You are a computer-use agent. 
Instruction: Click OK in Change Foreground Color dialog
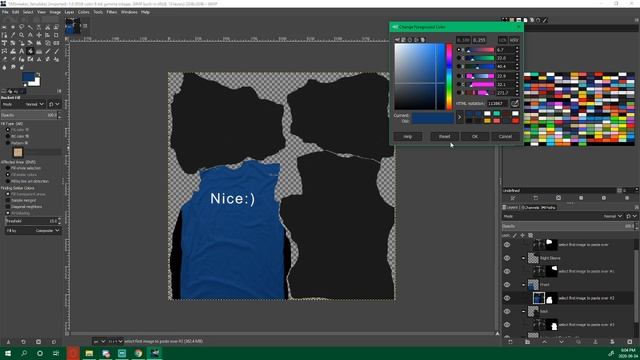point(475,136)
